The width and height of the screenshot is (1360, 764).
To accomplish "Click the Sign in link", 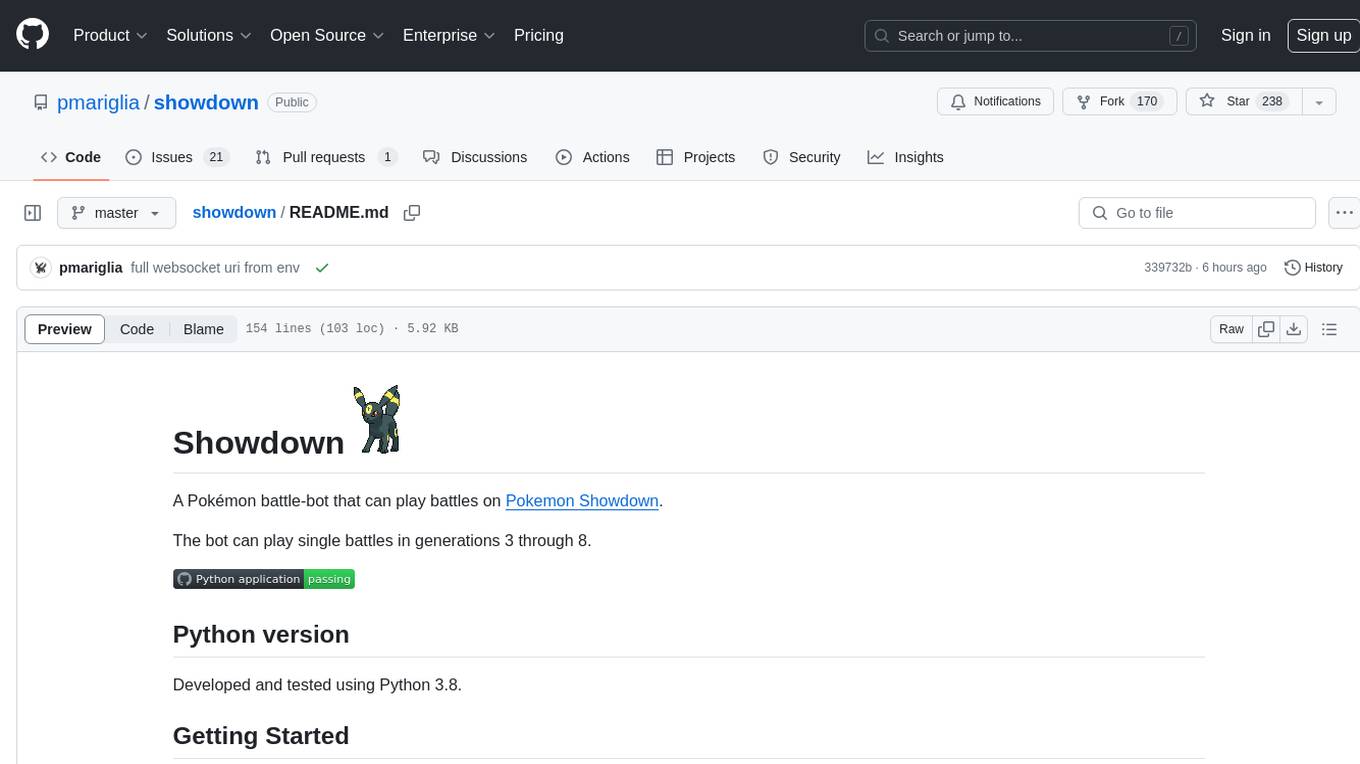I will point(1245,35).
